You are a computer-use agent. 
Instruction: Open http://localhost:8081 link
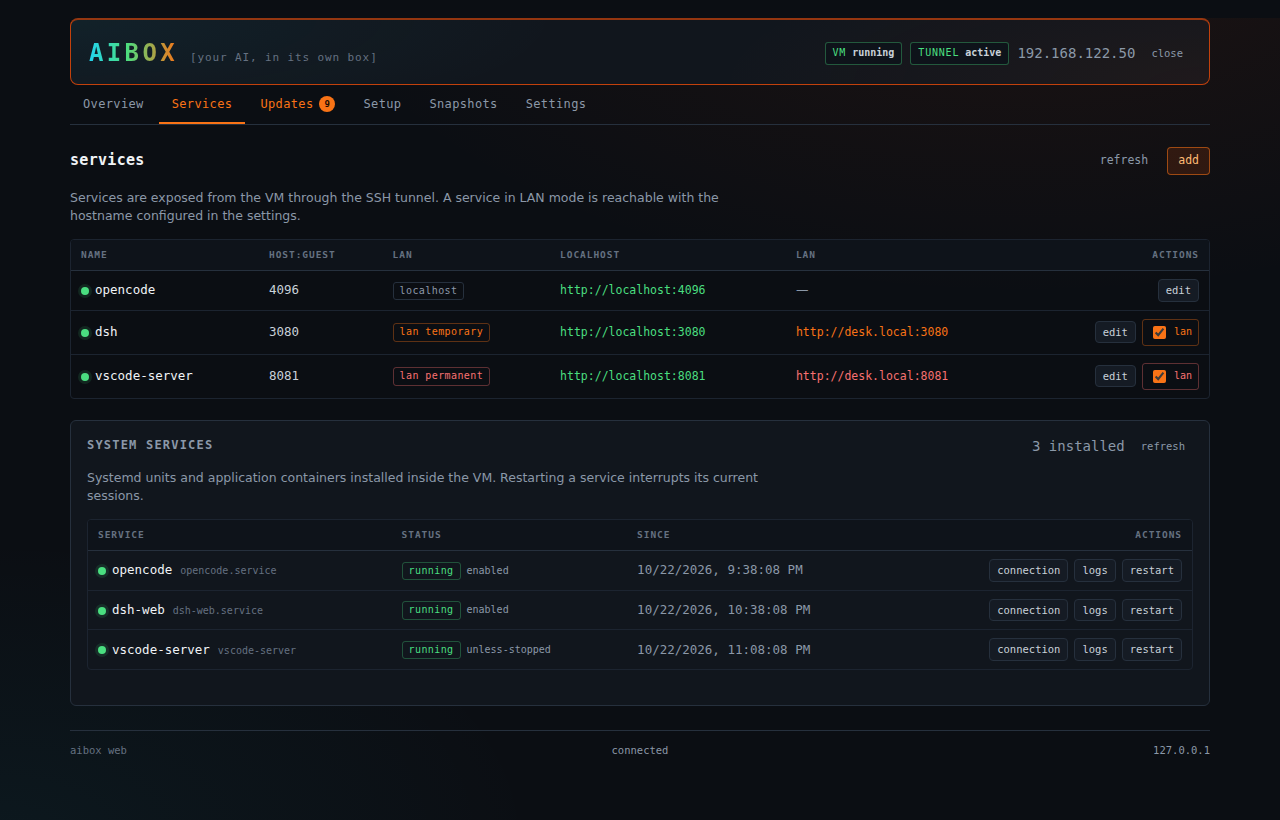click(x=632, y=376)
